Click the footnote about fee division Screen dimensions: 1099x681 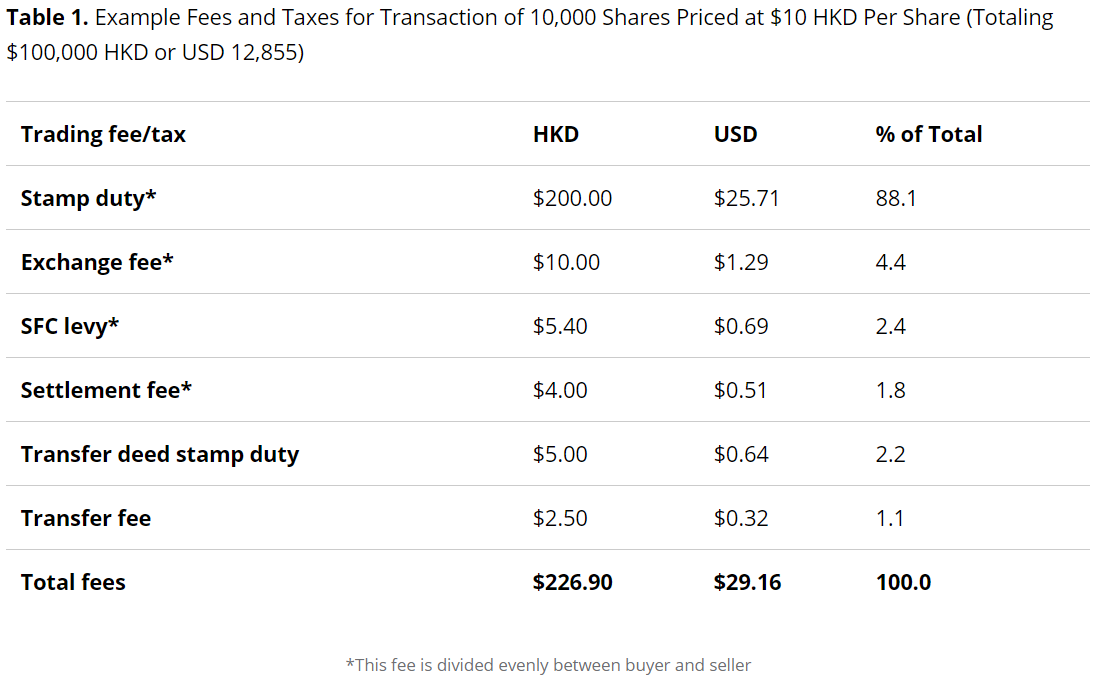pyautogui.click(x=548, y=665)
